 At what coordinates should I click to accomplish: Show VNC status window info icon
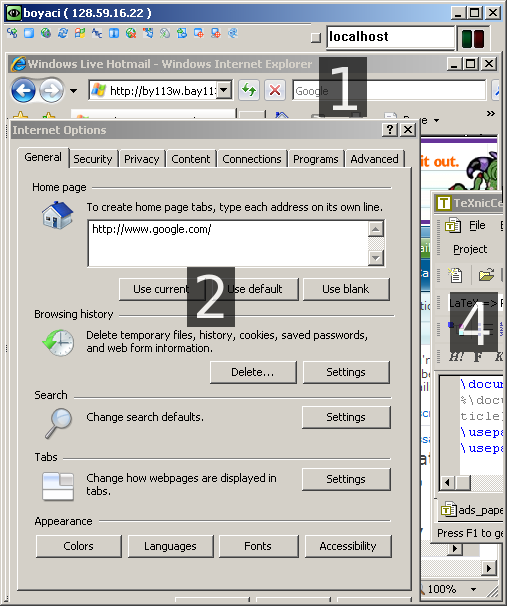click(x=114, y=33)
